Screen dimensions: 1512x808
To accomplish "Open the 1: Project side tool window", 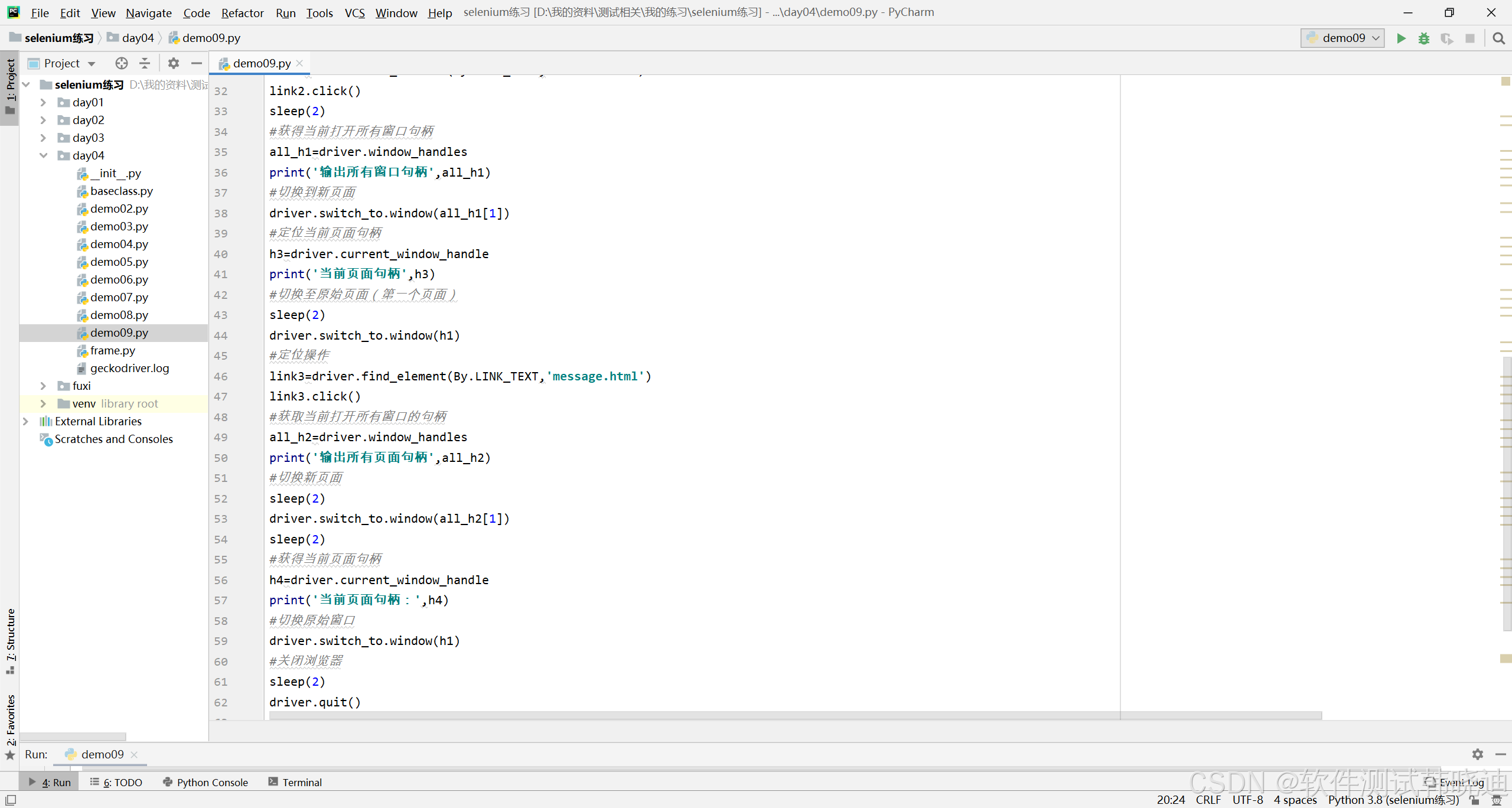I will pyautogui.click(x=10, y=89).
